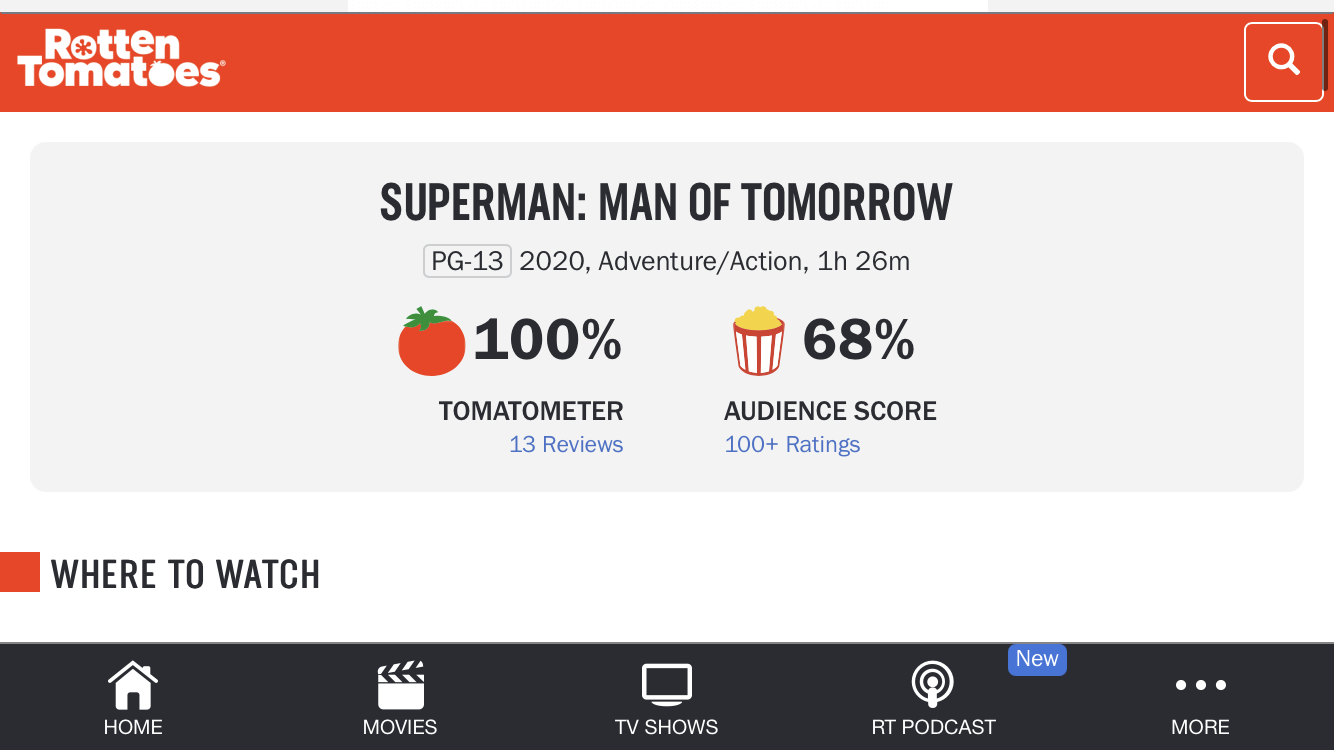Select the HOME tab label
Image resolution: width=1334 pixels, height=750 pixels.
click(x=133, y=727)
